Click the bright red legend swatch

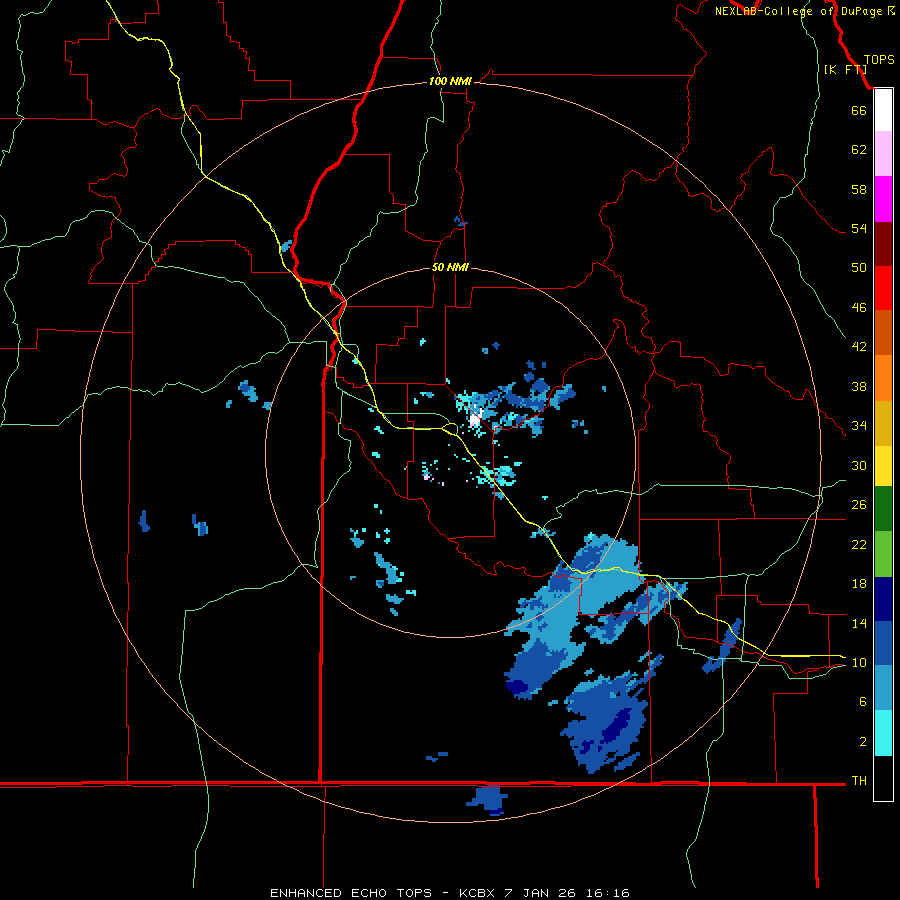pos(883,288)
